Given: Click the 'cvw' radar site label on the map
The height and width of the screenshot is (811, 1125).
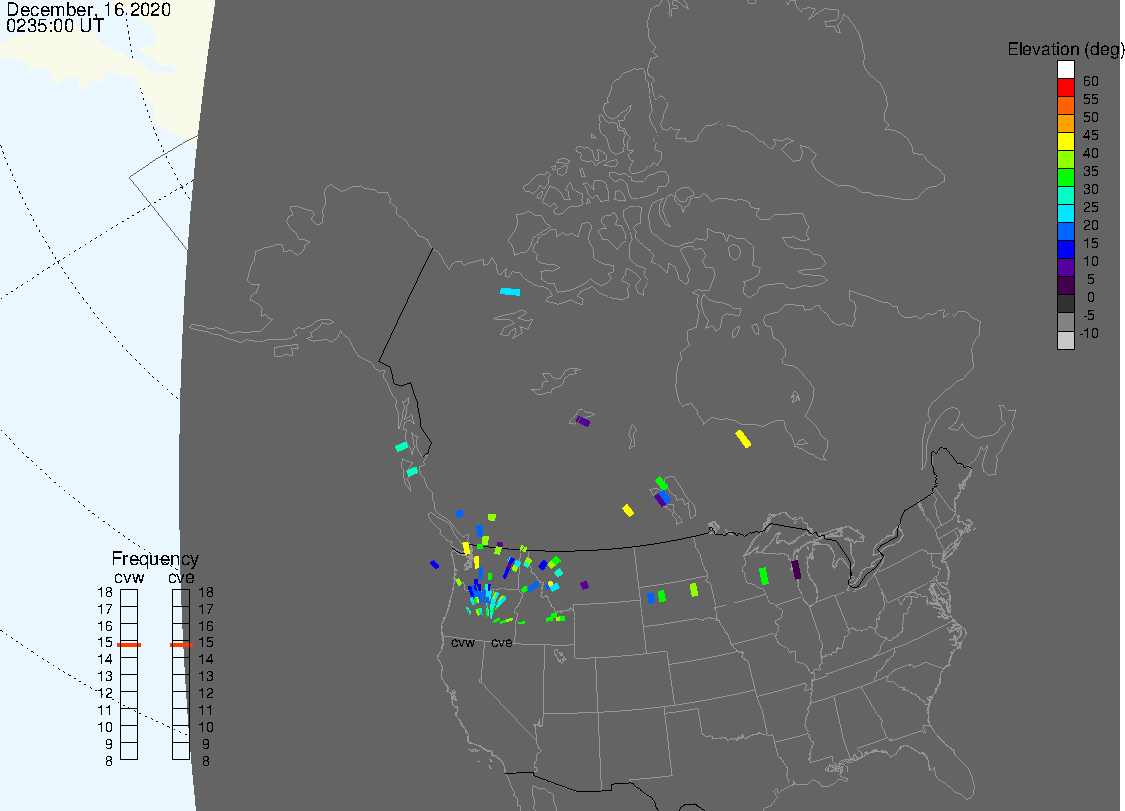Looking at the screenshot, I should [x=463, y=642].
